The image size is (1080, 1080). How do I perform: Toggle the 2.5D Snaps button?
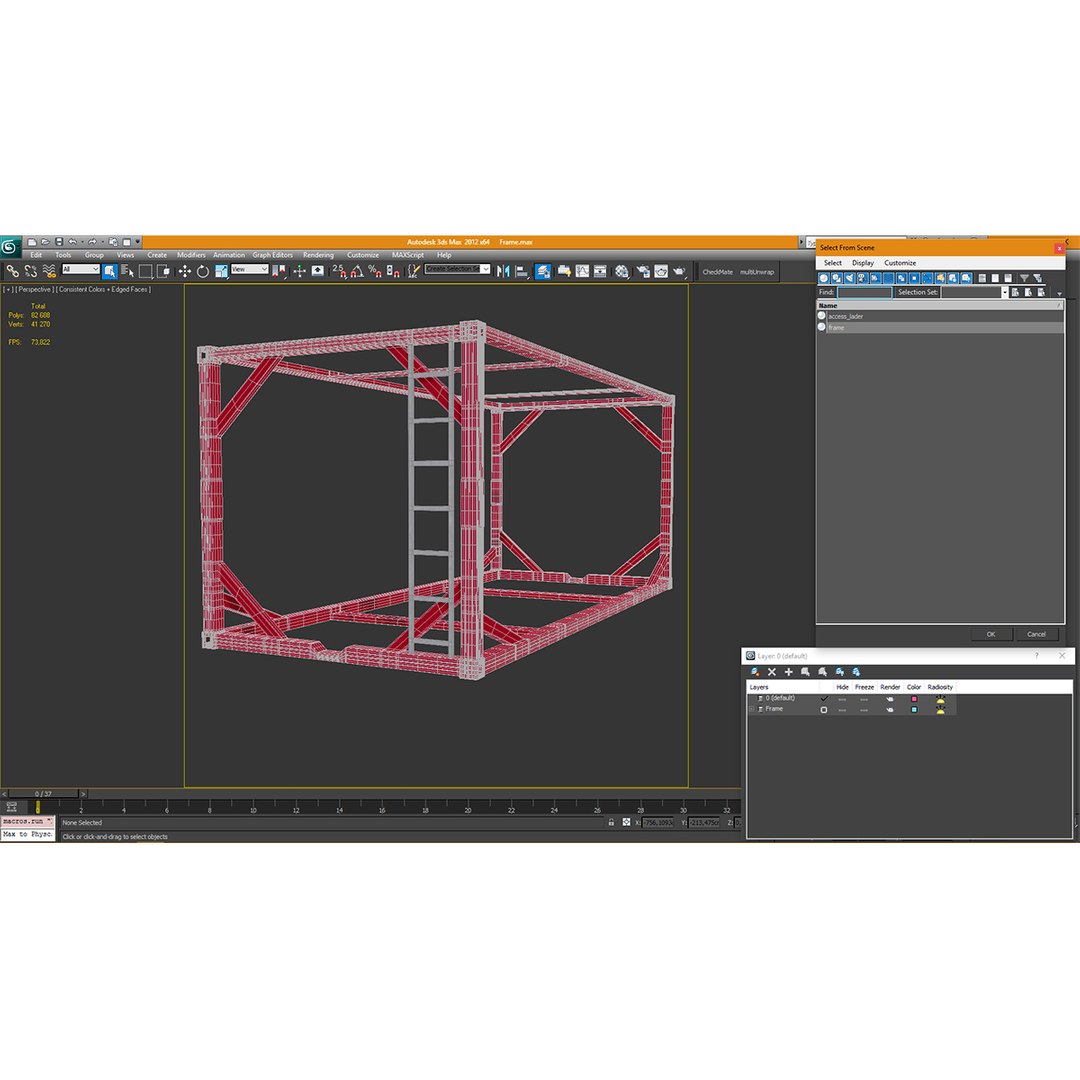click(339, 271)
